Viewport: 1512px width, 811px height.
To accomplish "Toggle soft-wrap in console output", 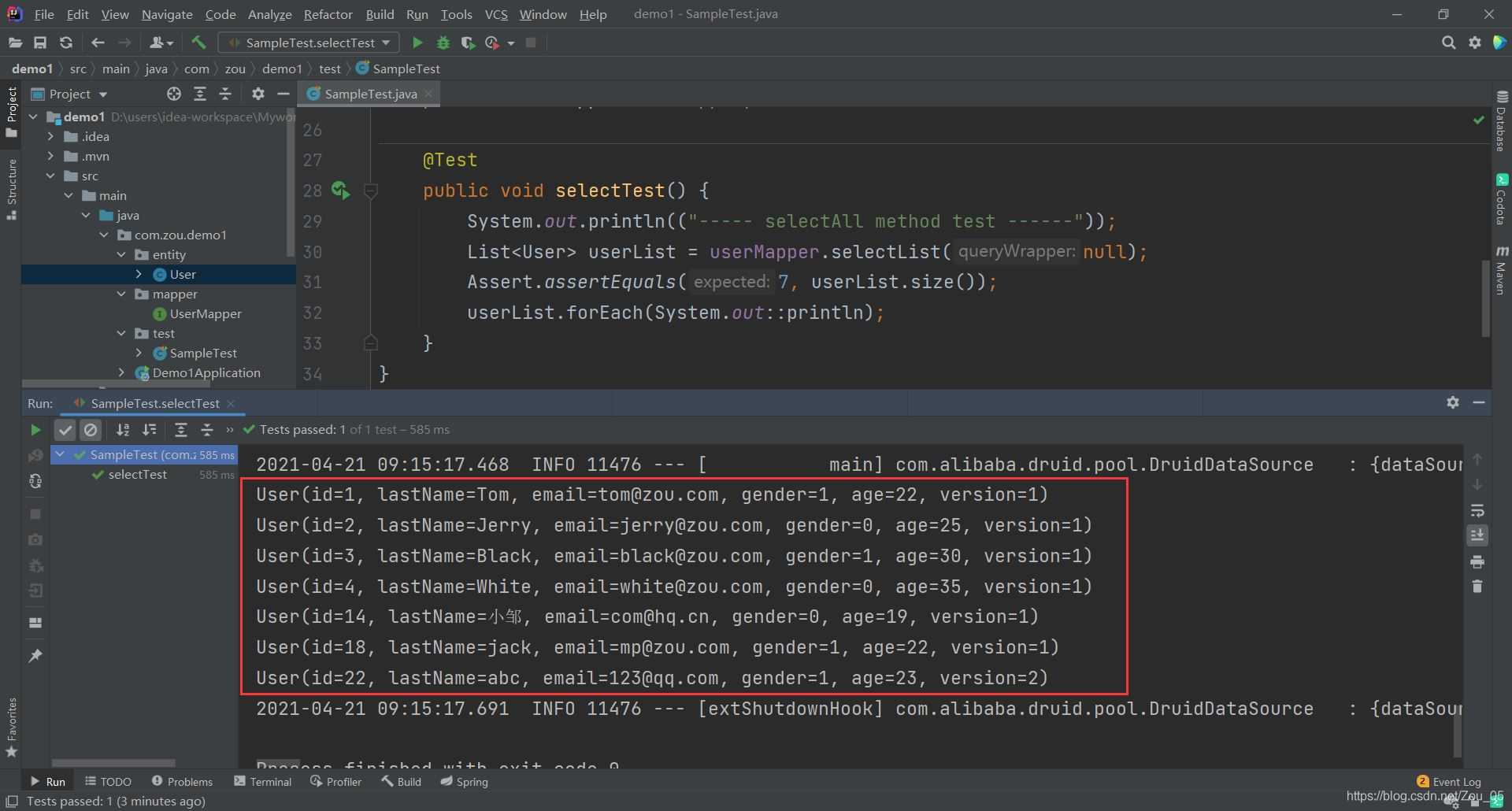I will tap(1477, 510).
